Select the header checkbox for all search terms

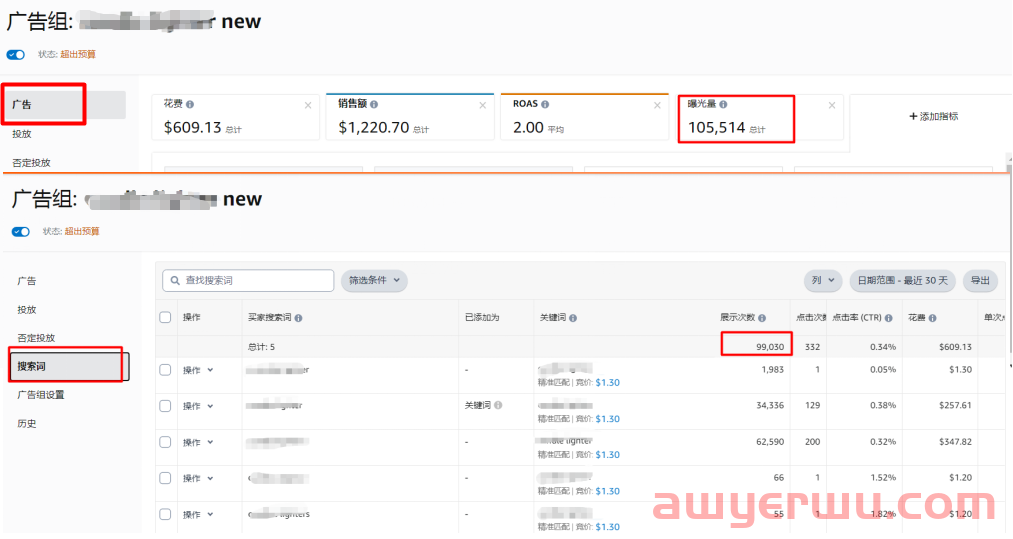coord(166,318)
